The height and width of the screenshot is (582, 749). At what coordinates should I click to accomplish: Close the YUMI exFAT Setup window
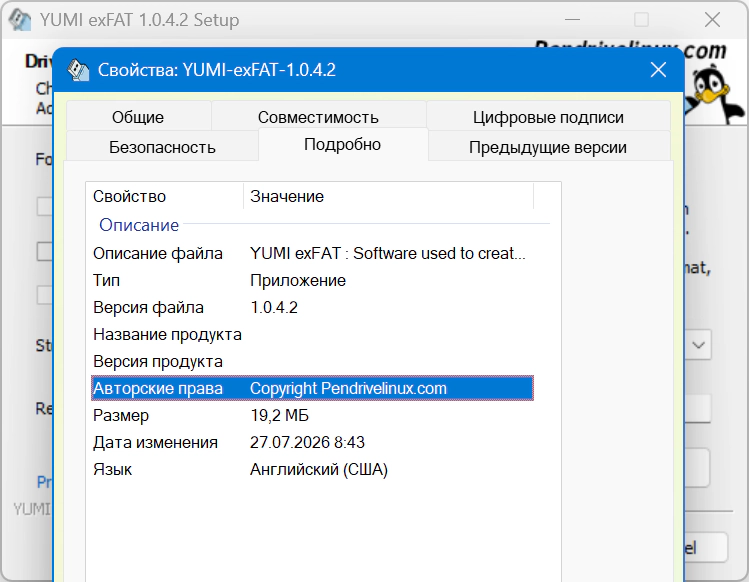click(x=712, y=20)
